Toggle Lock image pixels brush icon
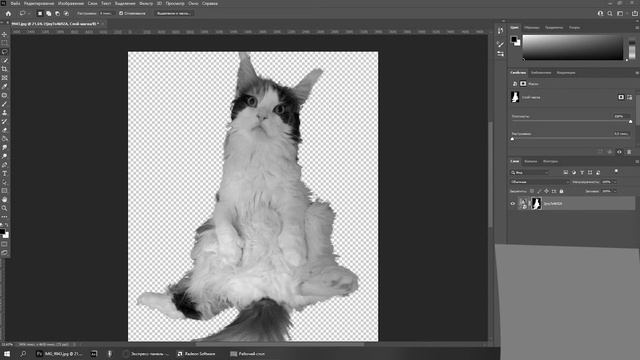 pos(539,191)
